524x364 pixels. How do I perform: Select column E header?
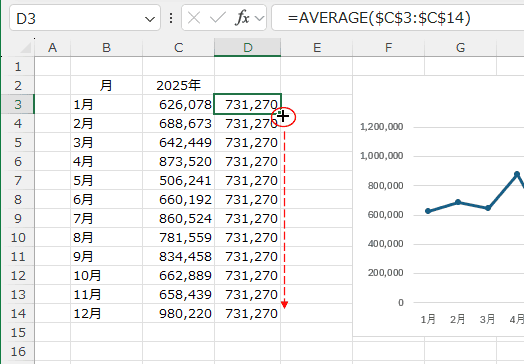click(x=317, y=48)
